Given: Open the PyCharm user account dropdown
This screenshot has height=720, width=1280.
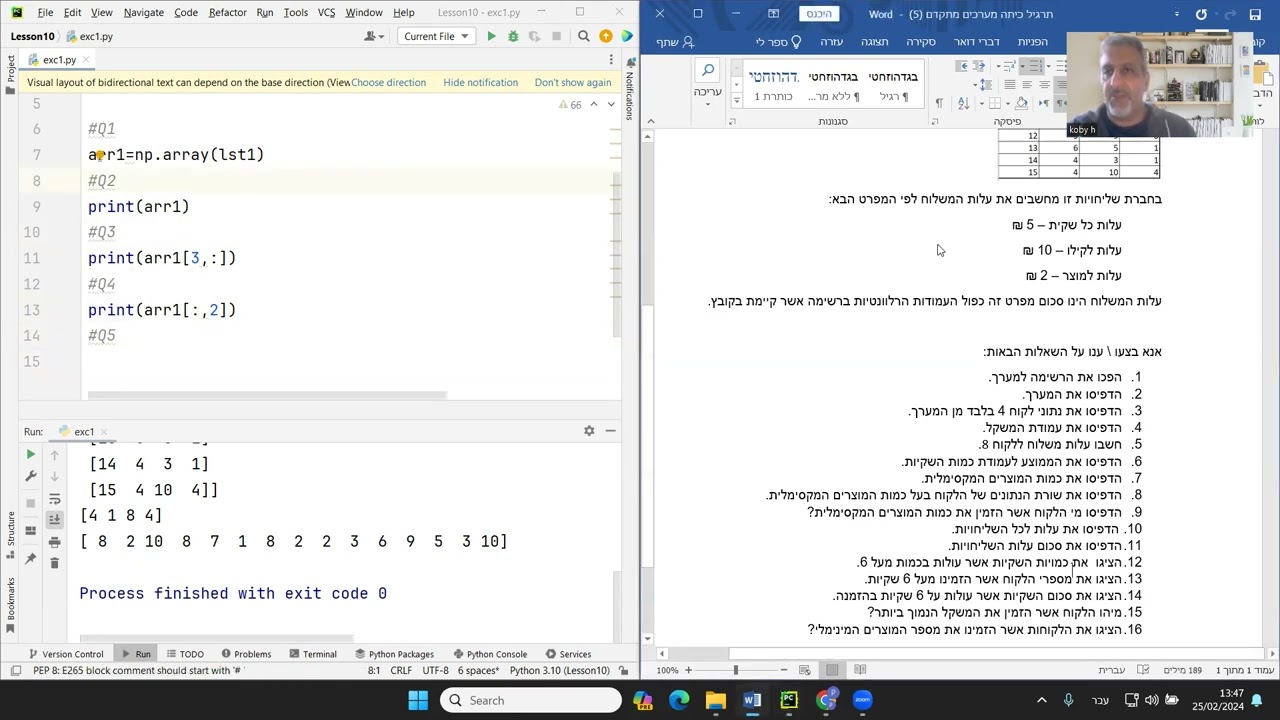Looking at the screenshot, I should point(375,36).
